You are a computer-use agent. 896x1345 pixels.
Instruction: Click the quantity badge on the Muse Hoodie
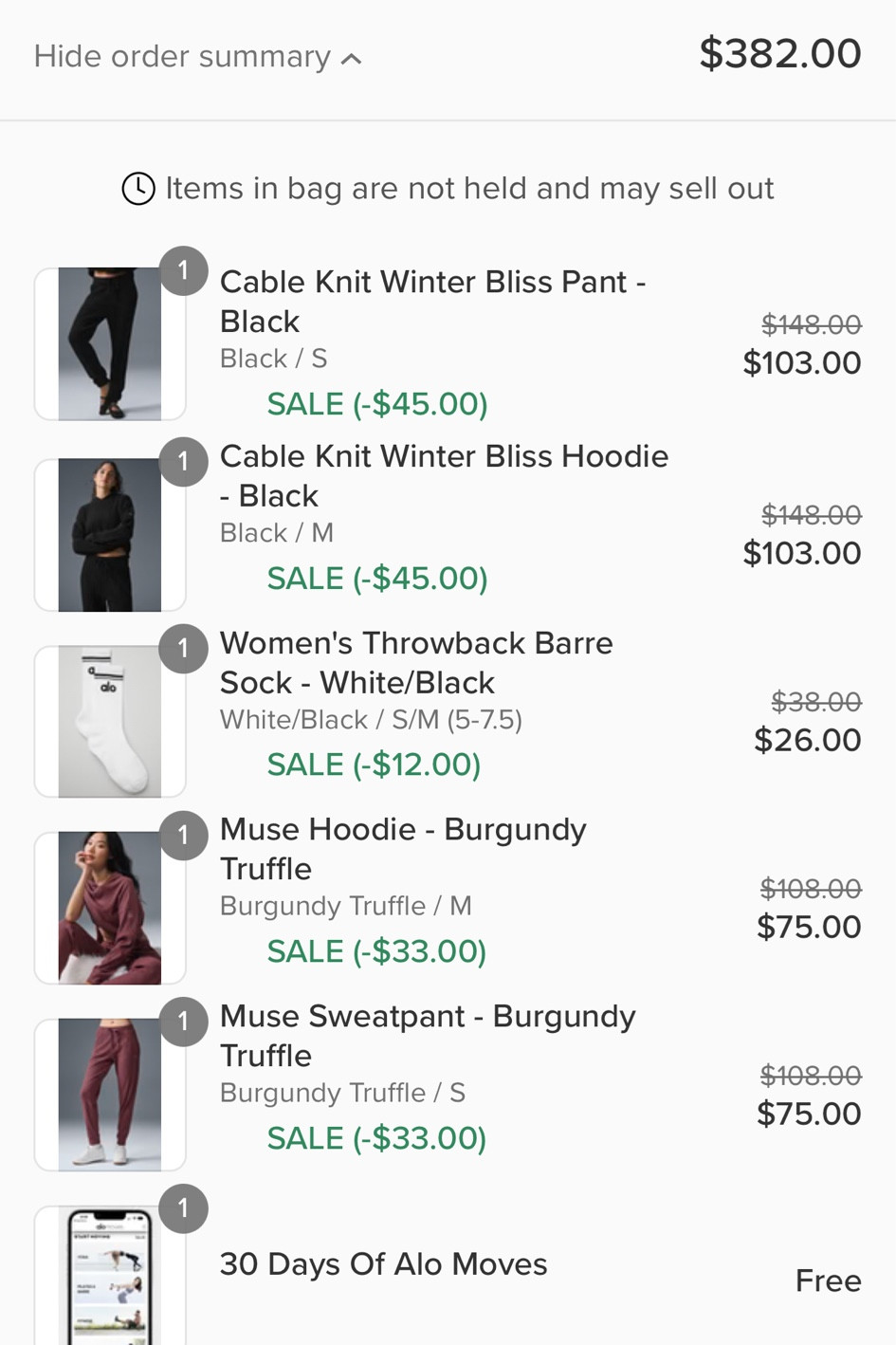coord(183,835)
